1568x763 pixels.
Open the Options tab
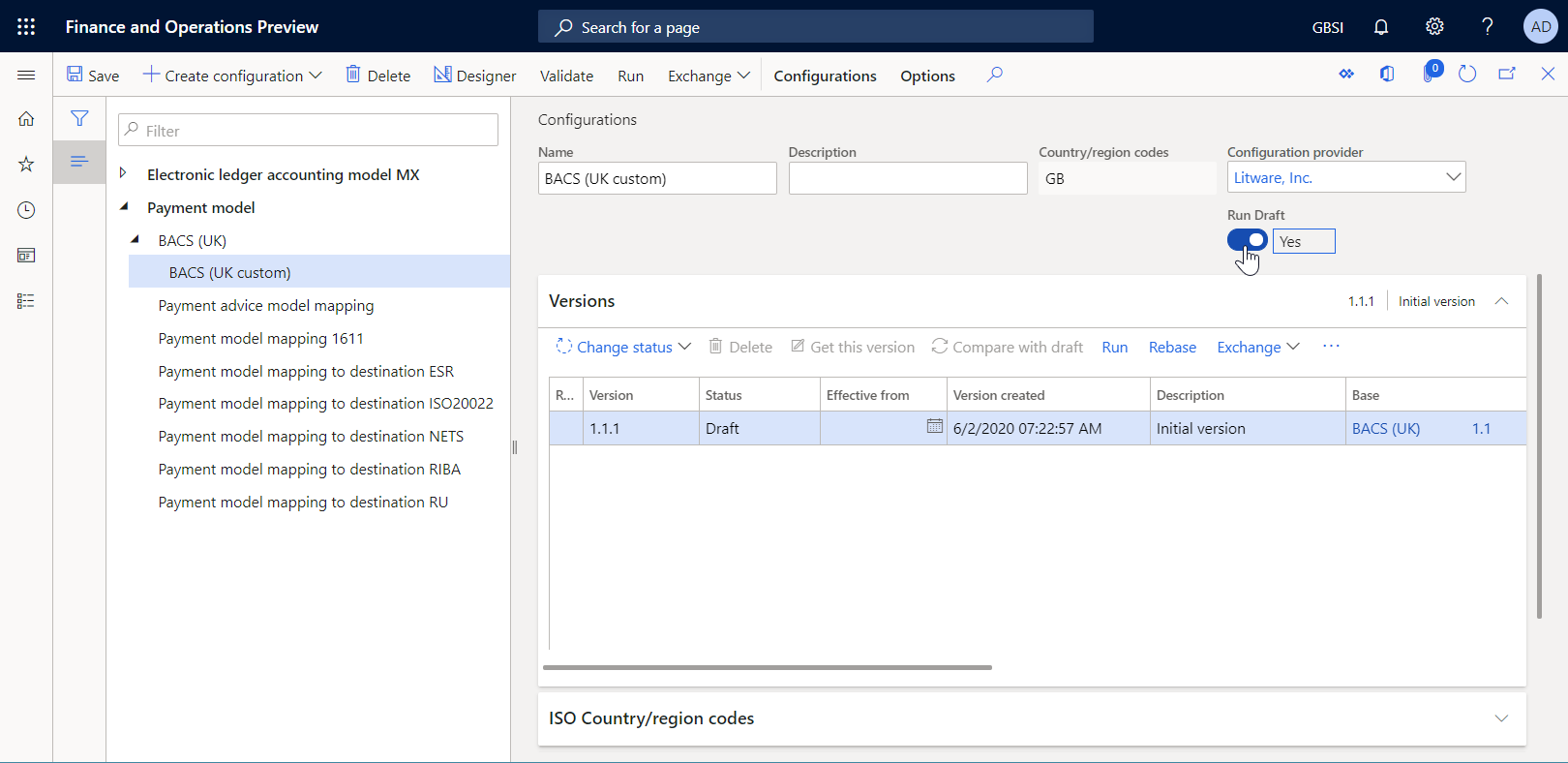[927, 76]
